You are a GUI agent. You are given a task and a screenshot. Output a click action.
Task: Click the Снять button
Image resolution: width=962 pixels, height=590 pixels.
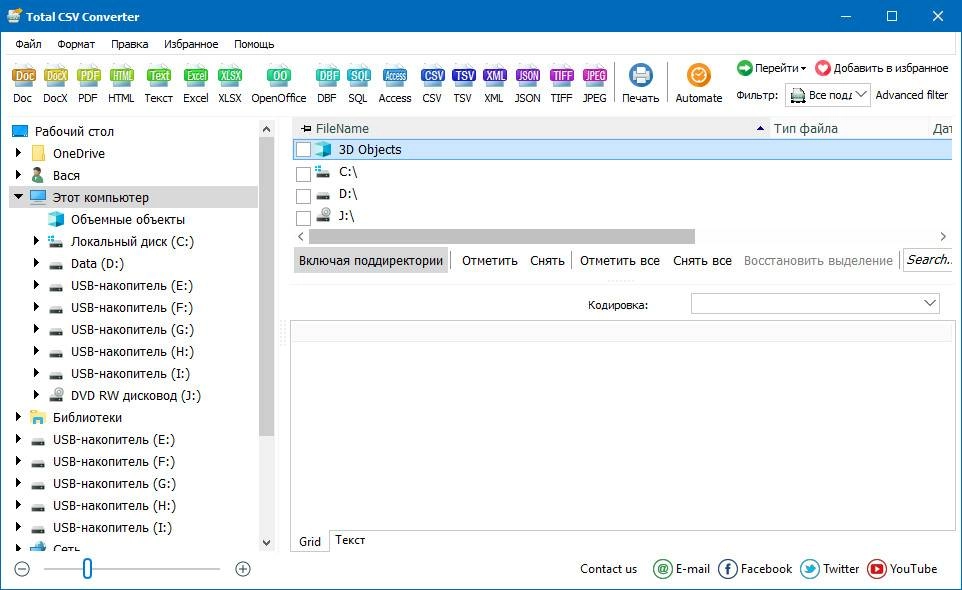click(x=547, y=261)
